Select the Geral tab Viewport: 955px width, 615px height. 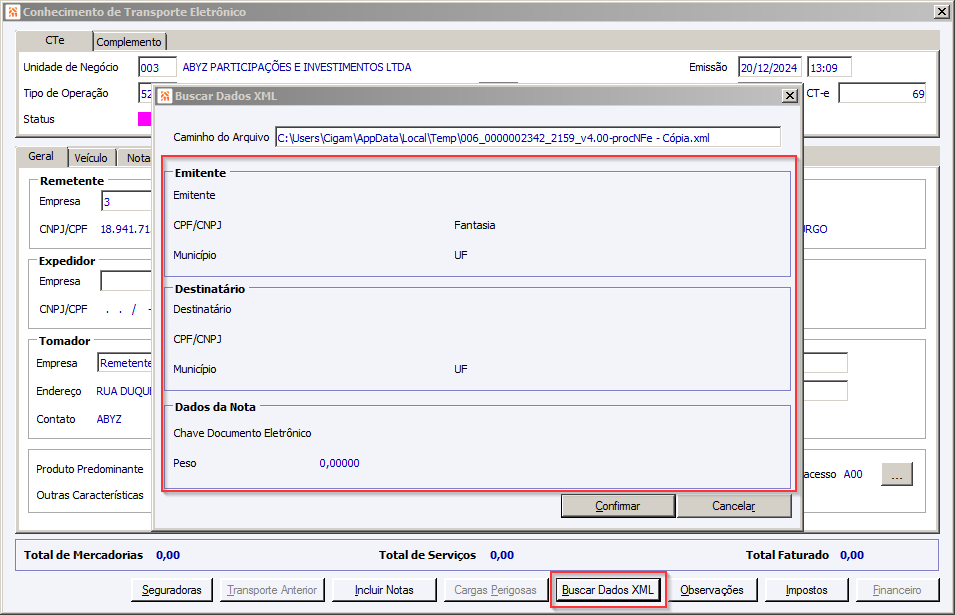pos(41,156)
